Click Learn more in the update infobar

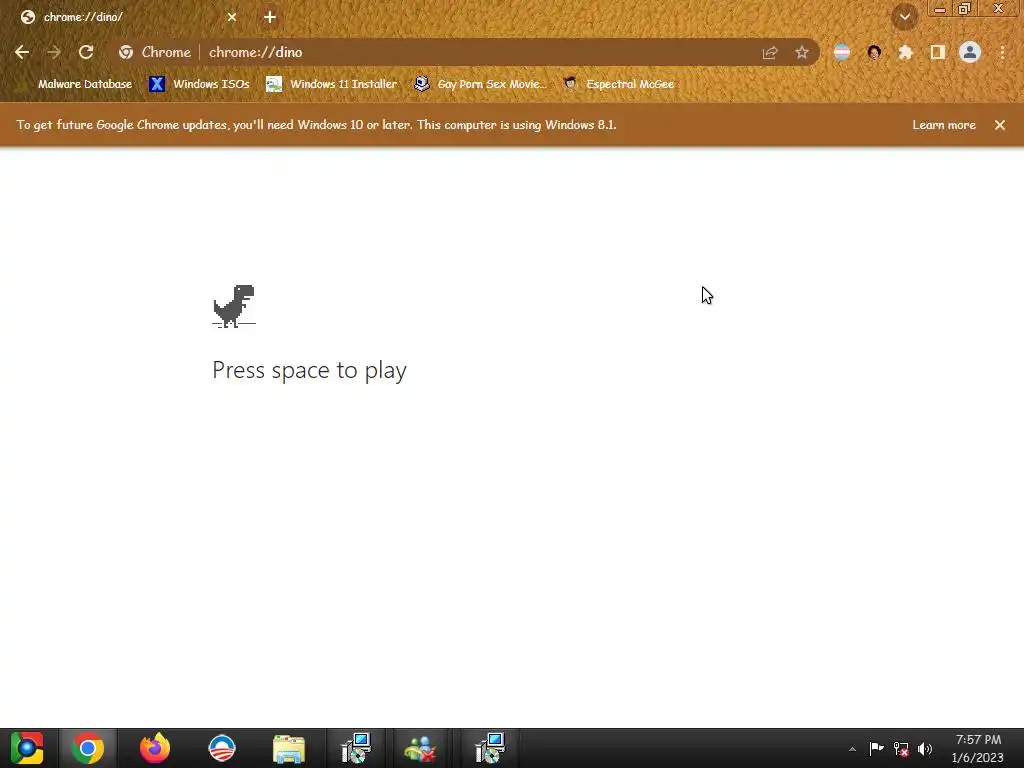coord(944,125)
